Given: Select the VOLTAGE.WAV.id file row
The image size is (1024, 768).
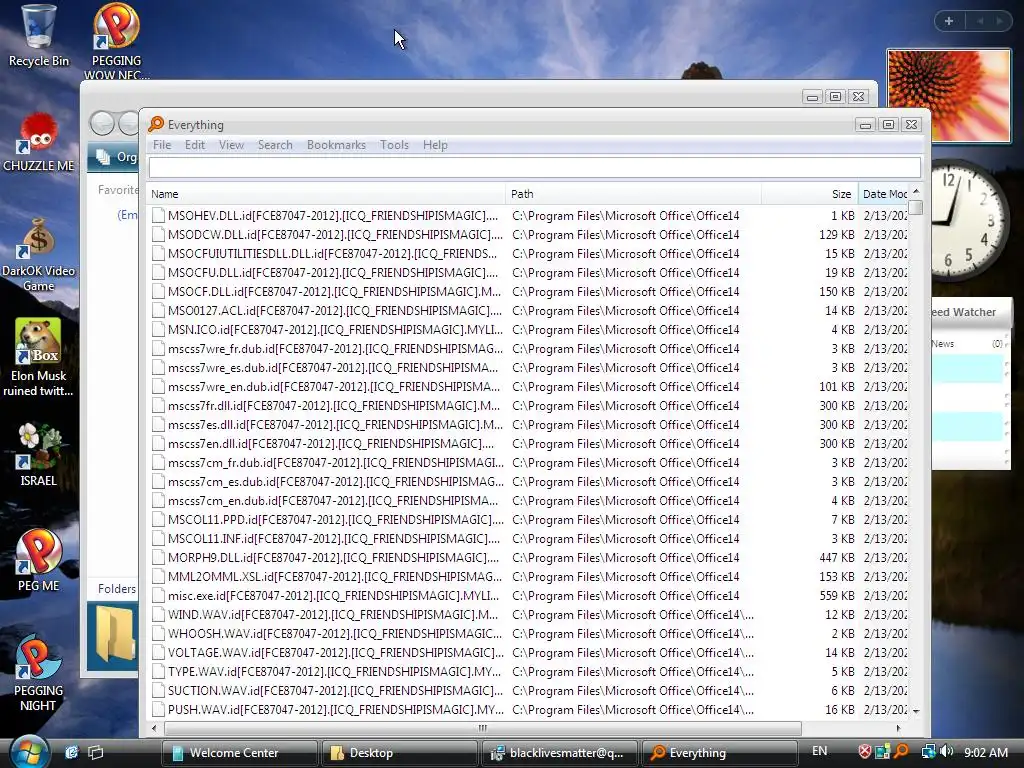Looking at the screenshot, I should pos(527,652).
